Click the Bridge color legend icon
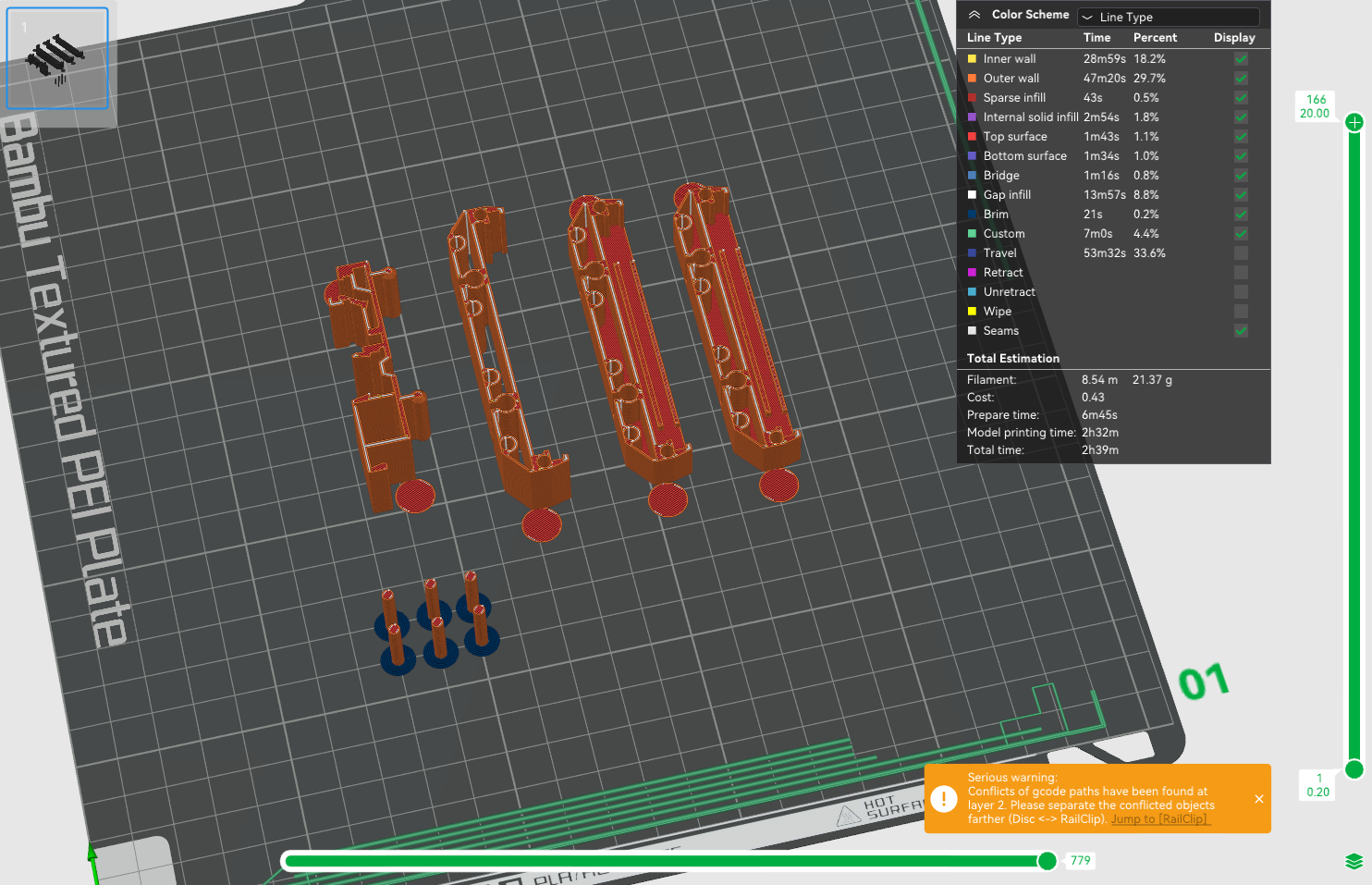1372x885 pixels. point(971,175)
